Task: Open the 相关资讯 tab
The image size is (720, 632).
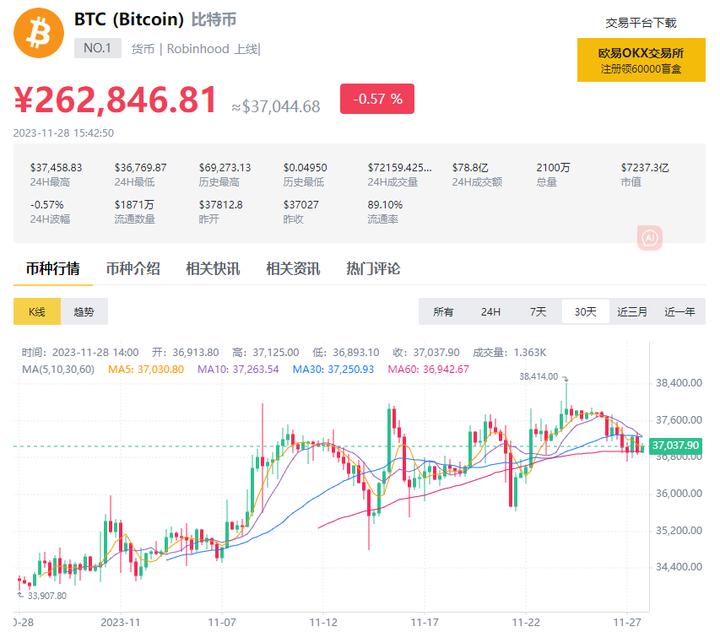Action: click(293, 269)
